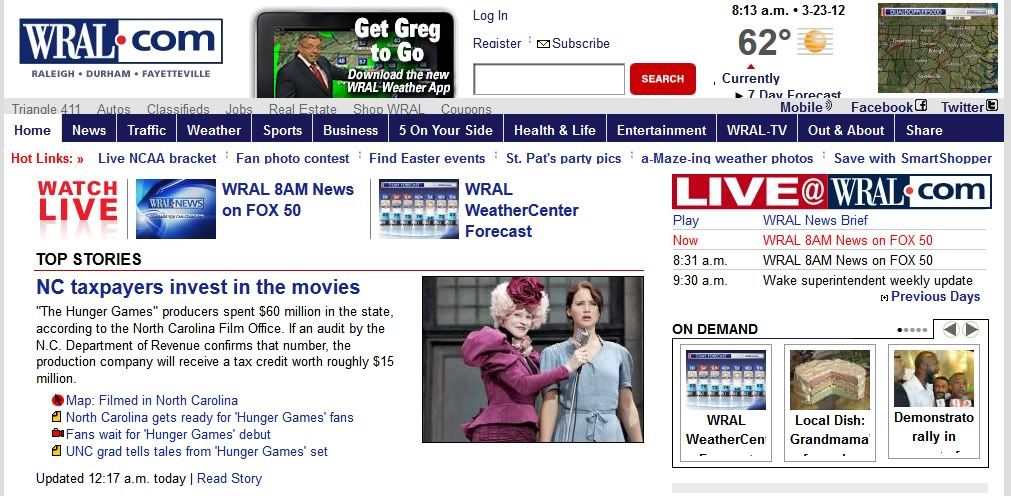
Task: Expand the 7 Day Forecast arrow
Action: (x=739, y=95)
